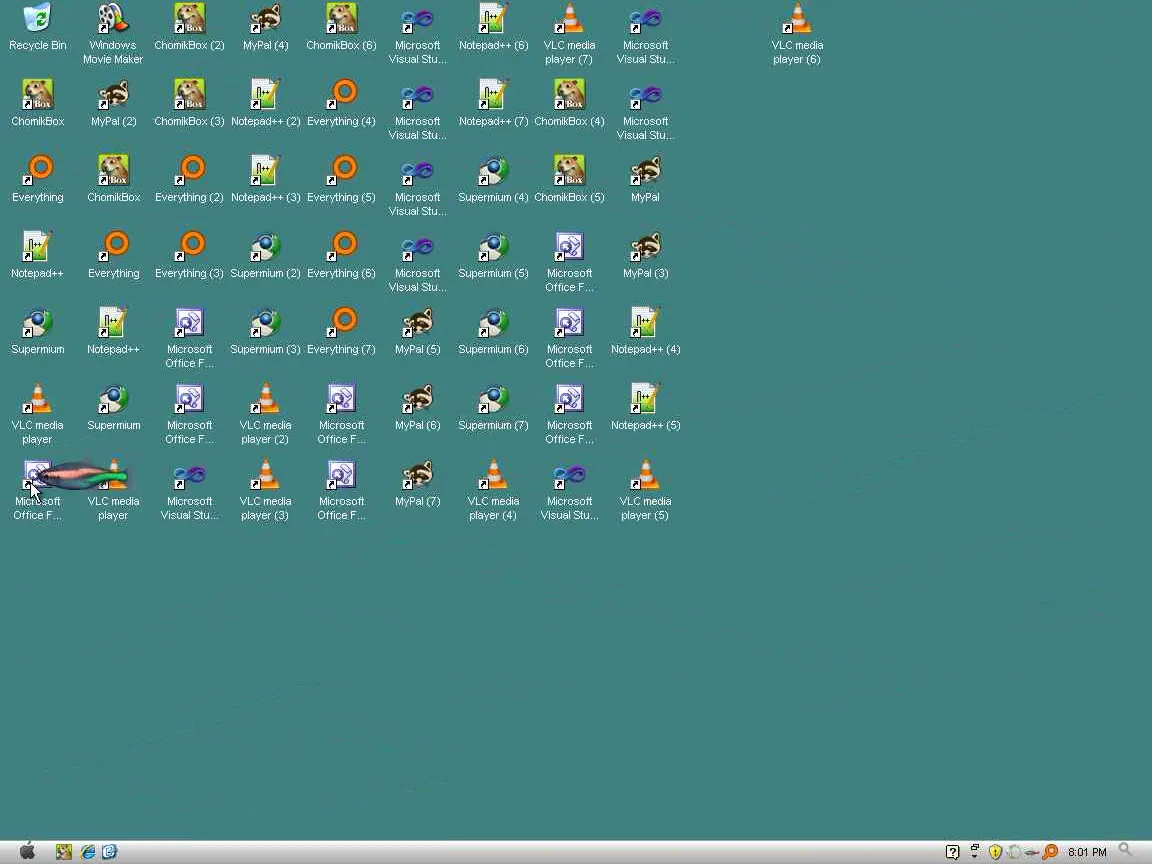Open the Apple logo start menu
The width and height of the screenshot is (1152, 864).
click(x=27, y=851)
